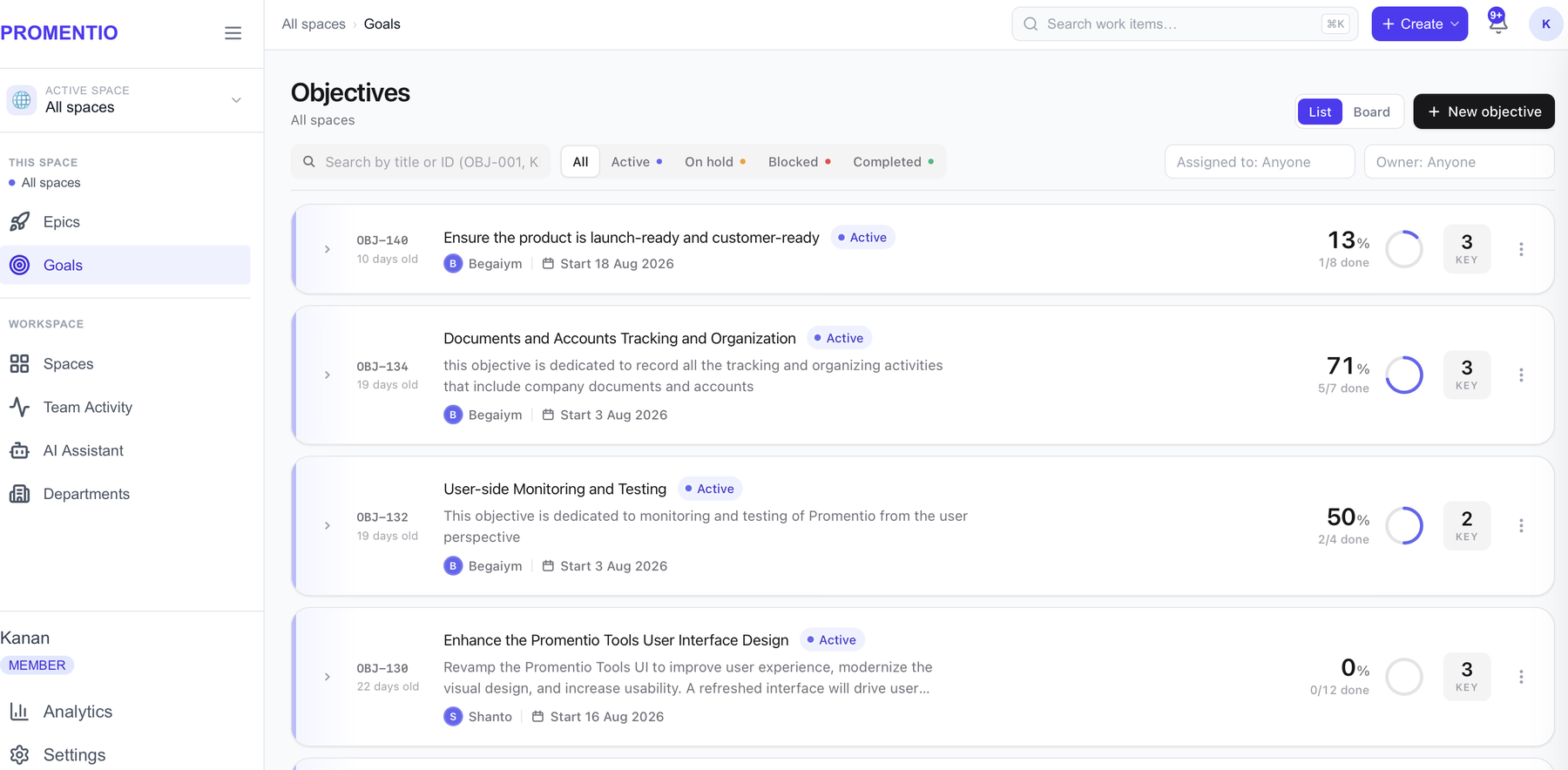The width and height of the screenshot is (1568, 770).
Task: Open more options for OBJ-140
Action: 1521,249
